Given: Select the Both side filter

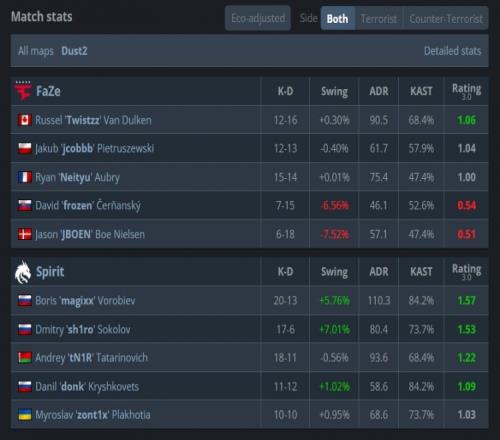Looking at the screenshot, I should 337,19.
